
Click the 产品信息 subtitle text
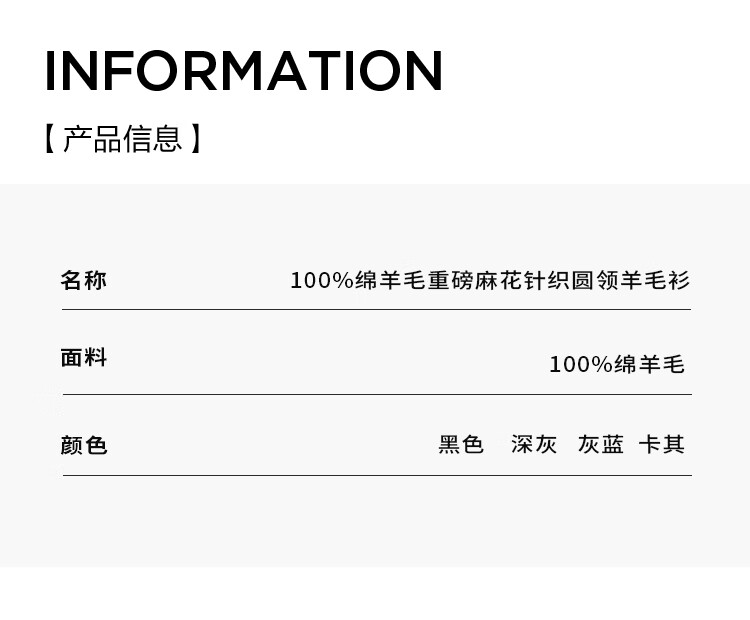122,138
